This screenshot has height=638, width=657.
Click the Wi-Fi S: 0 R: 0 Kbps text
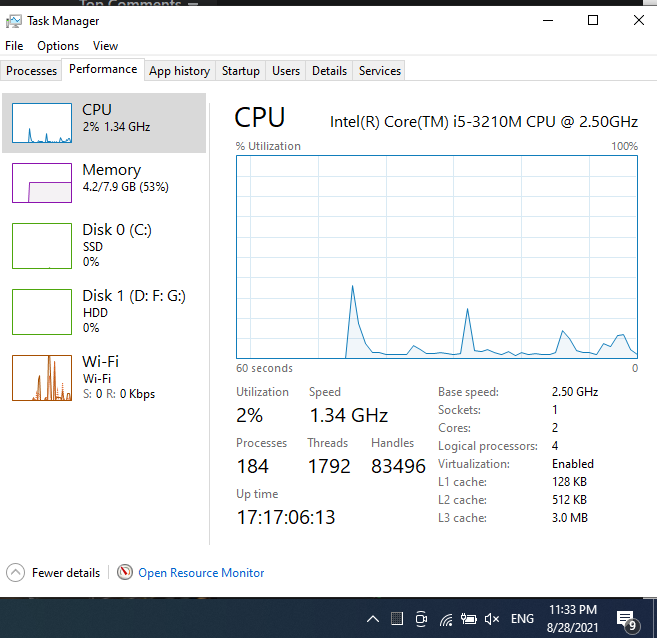tap(119, 394)
